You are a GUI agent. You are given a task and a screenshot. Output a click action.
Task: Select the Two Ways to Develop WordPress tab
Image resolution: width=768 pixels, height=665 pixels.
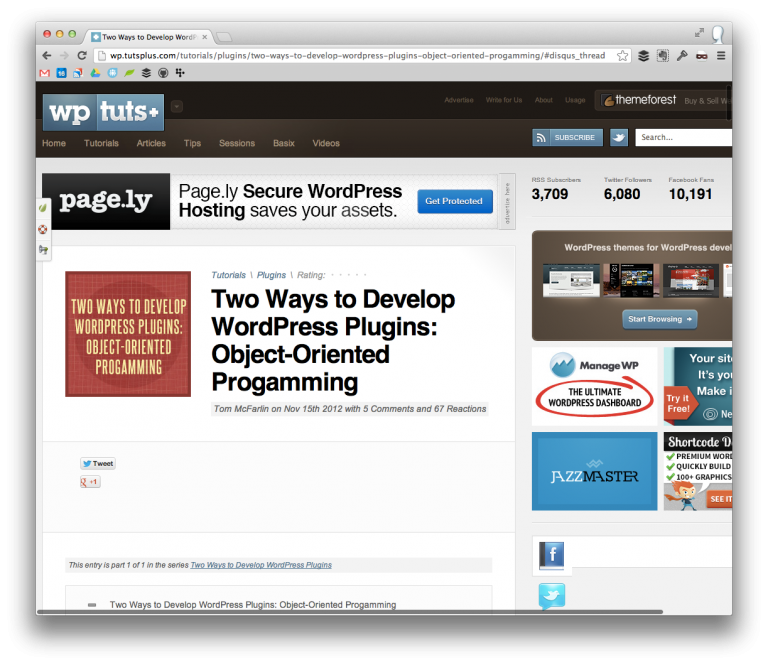[148, 37]
